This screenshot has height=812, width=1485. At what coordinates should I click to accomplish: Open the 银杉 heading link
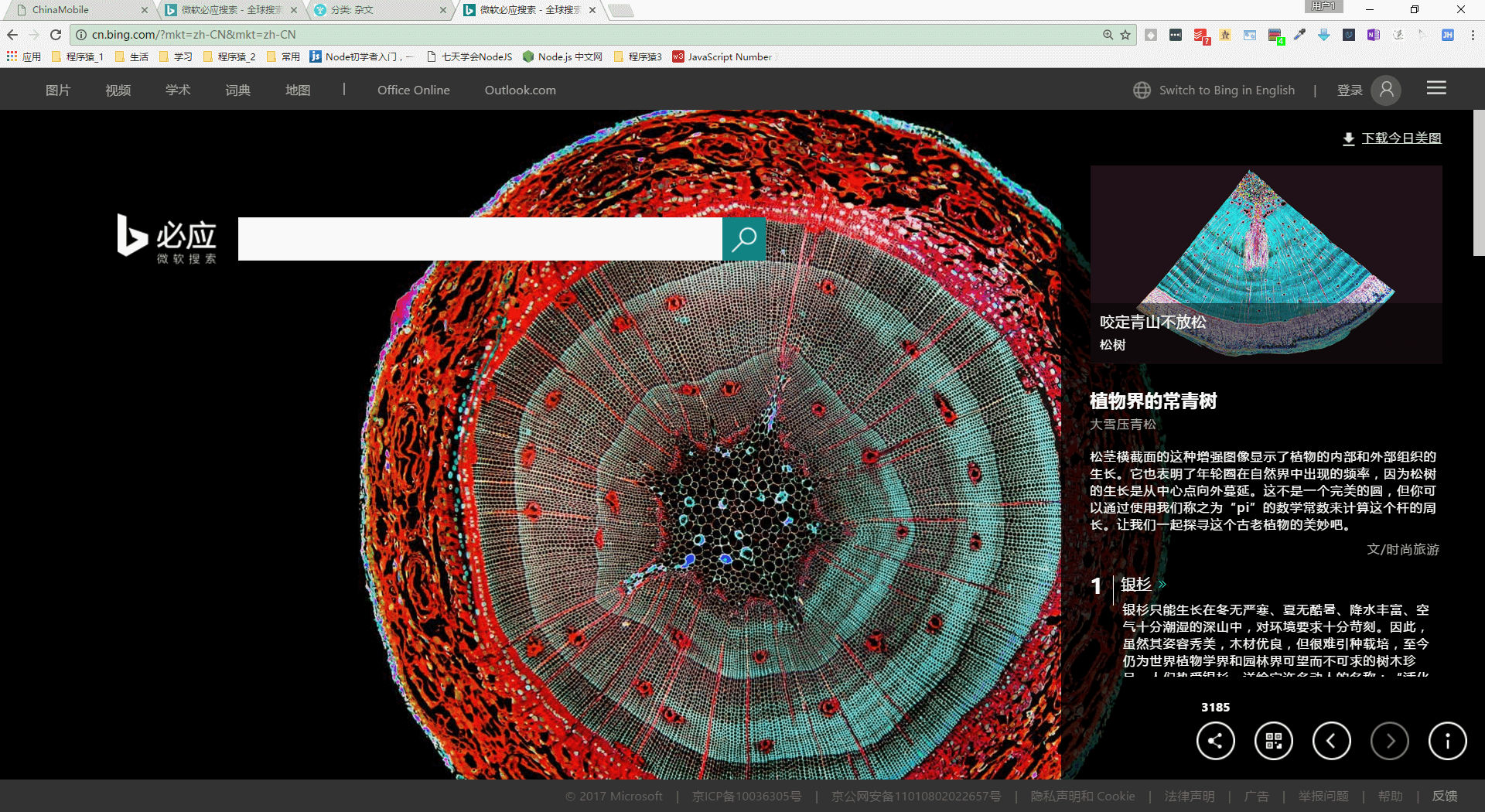1136,585
